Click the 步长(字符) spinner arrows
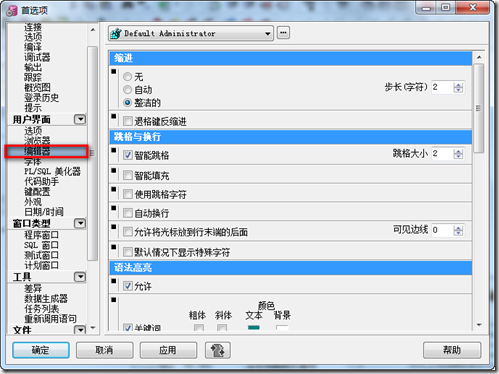The image size is (499, 374). (458, 87)
